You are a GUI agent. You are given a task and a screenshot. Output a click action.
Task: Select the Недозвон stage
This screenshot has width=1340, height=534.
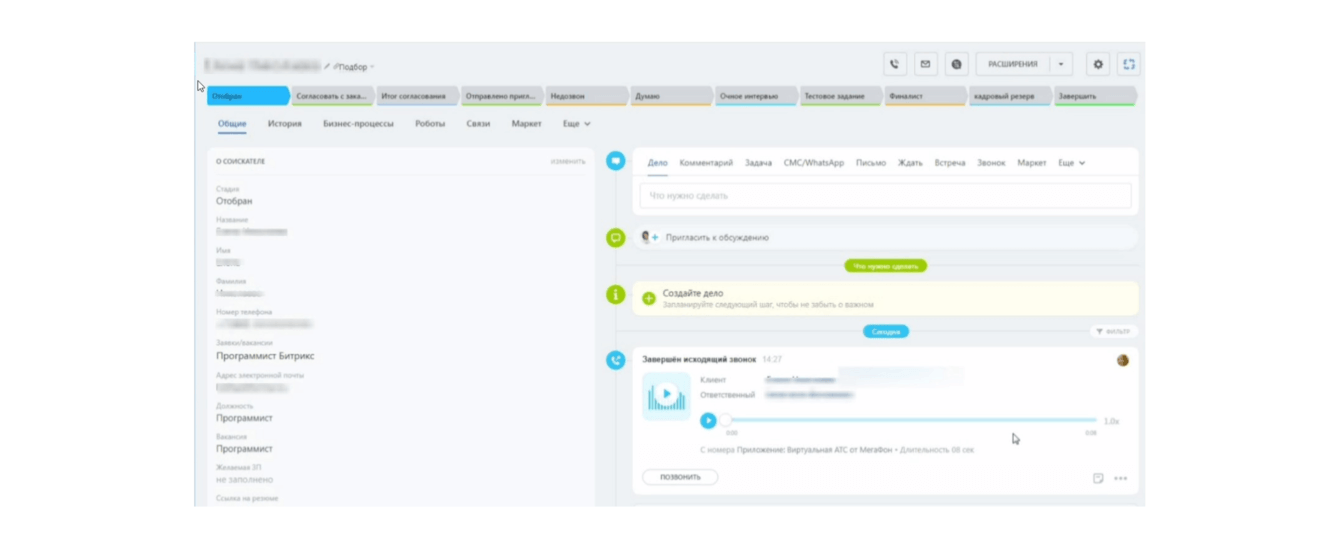point(587,97)
